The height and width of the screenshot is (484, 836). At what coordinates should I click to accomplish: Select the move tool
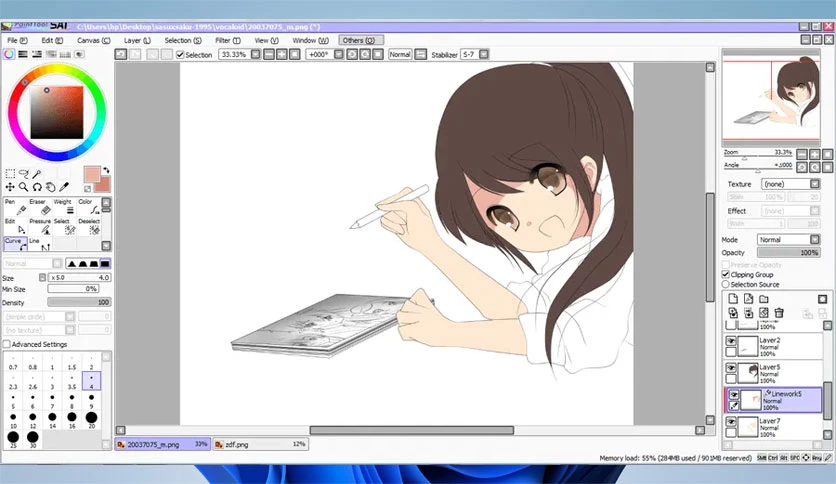click(x=10, y=187)
